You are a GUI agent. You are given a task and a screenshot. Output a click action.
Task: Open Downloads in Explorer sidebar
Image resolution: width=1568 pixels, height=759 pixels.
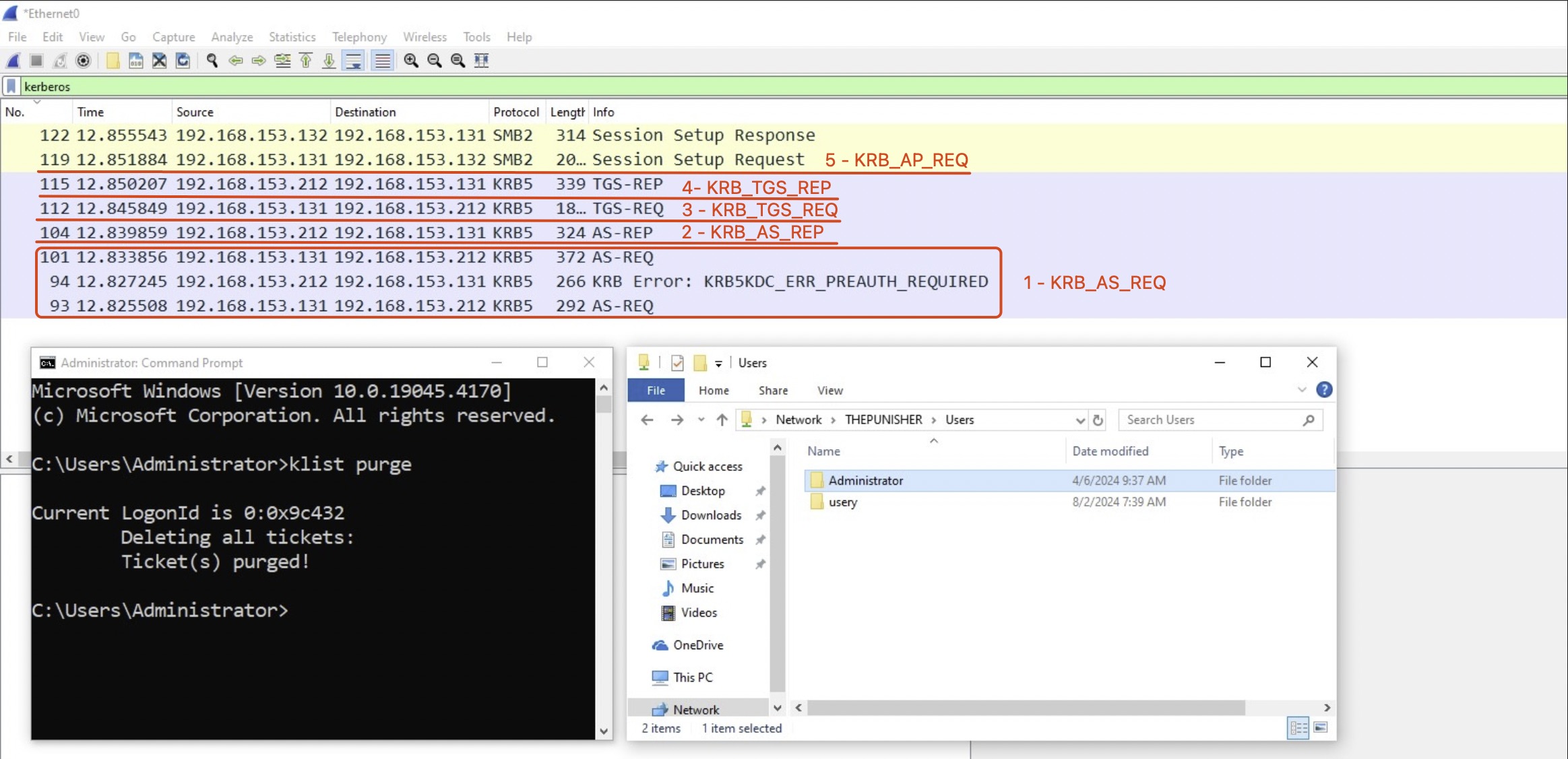pos(711,516)
